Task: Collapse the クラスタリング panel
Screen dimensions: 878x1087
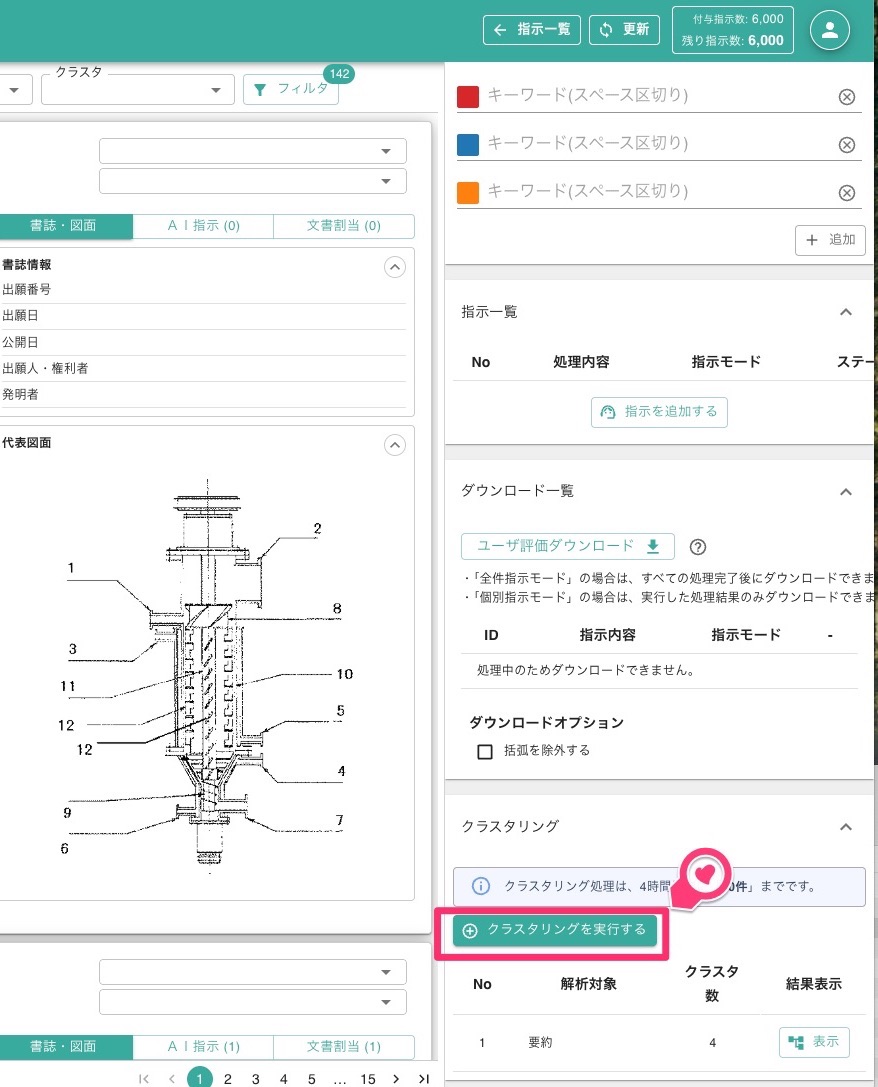Action: [x=845, y=827]
